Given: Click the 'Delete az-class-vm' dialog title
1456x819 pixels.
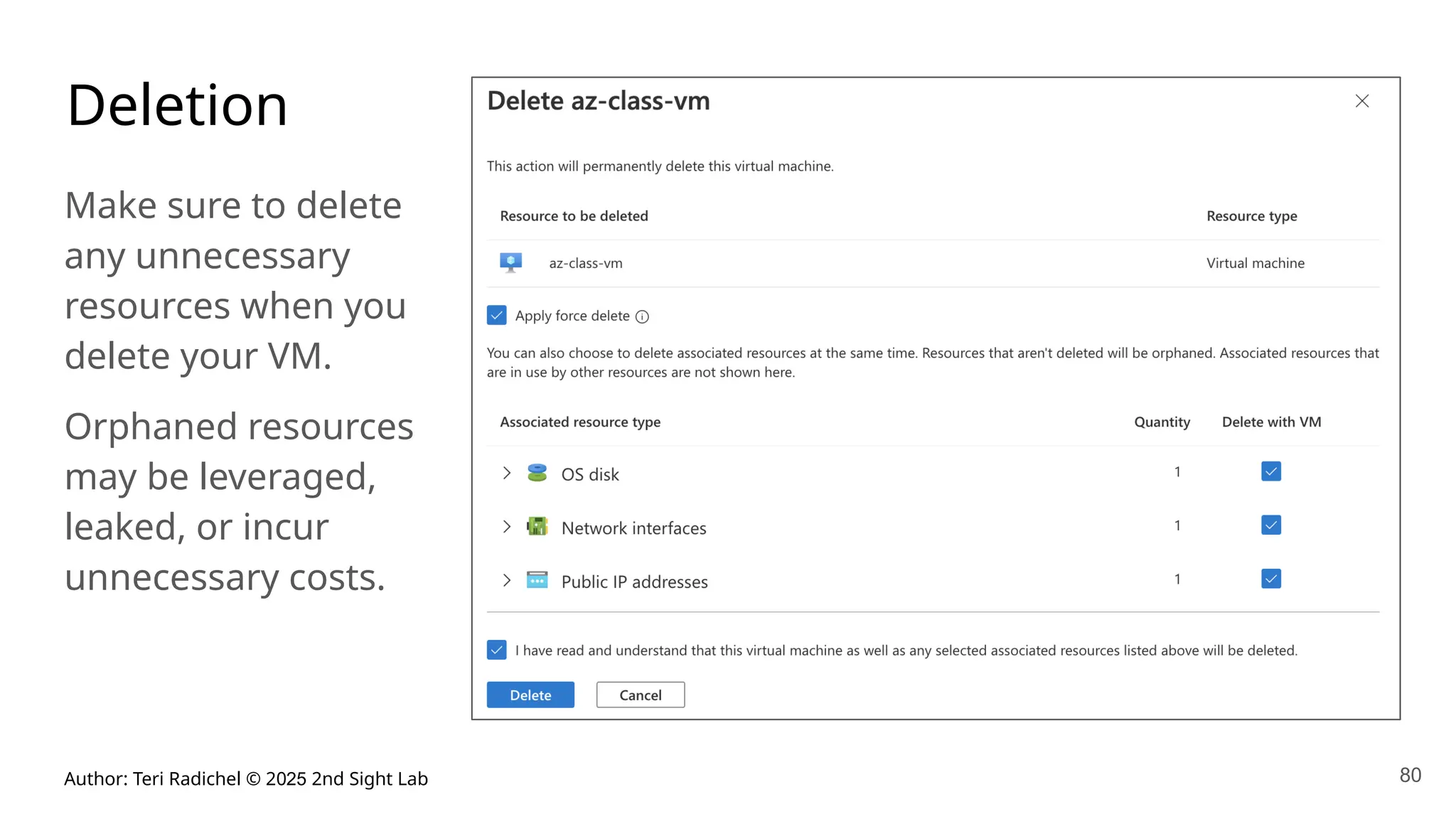Looking at the screenshot, I should coord(599,101).
